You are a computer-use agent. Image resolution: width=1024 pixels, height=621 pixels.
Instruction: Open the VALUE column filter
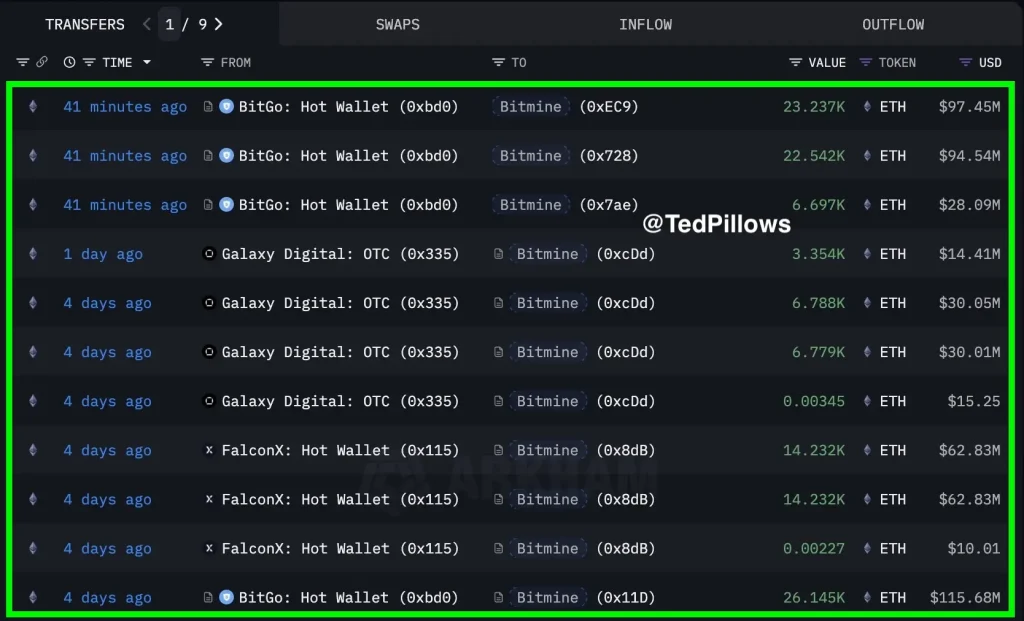pyautogui.click(x=795, y=62)
